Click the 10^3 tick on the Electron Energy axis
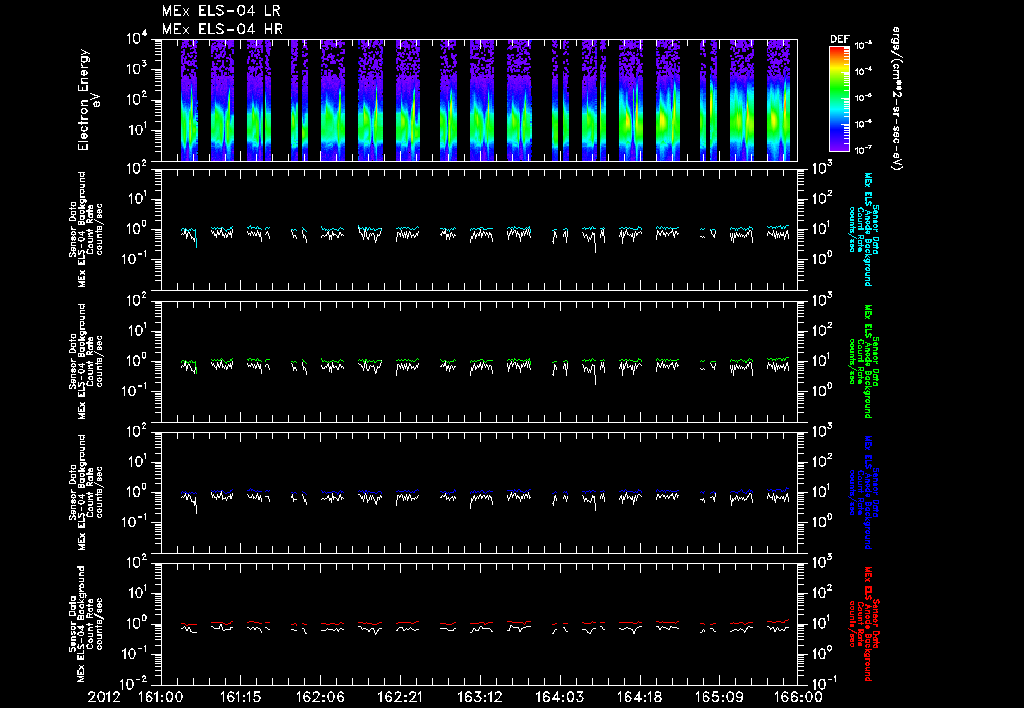This screenshot has width=1024, height=708. 137,69
